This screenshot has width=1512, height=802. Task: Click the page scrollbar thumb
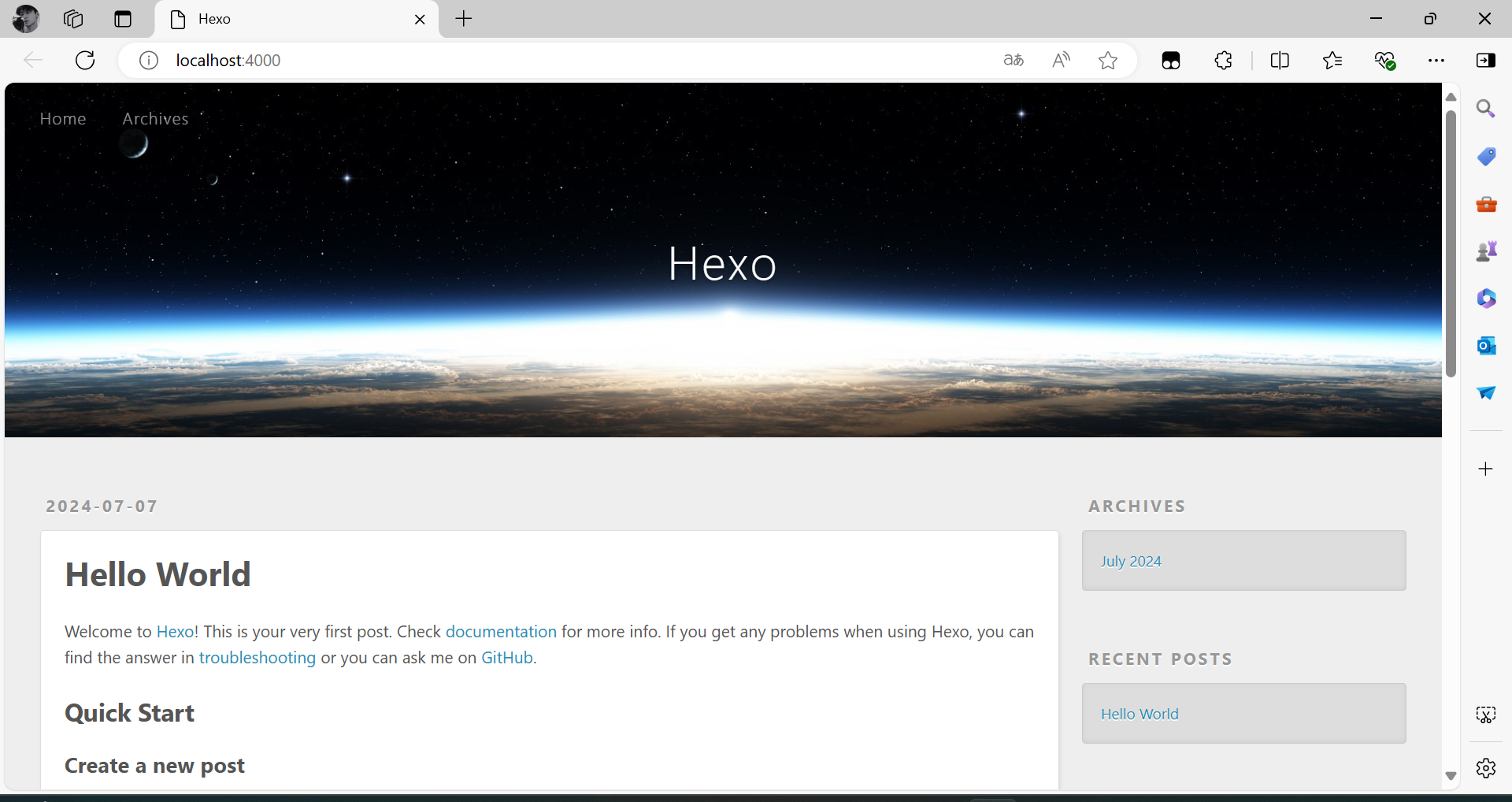pyautogui.click(x=1451, y=244)
